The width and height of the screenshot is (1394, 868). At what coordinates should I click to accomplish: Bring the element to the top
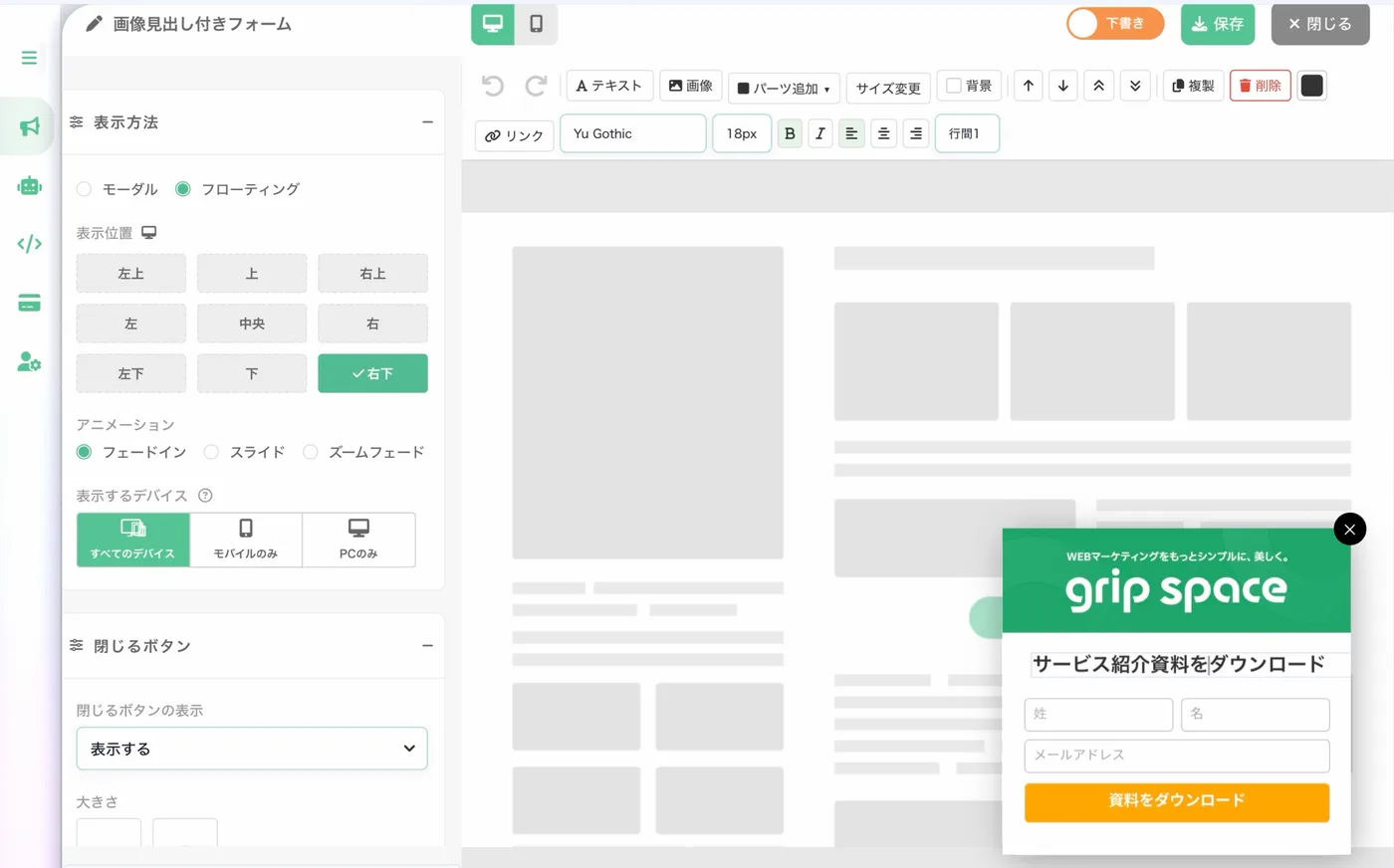[x=1099, y=86]
